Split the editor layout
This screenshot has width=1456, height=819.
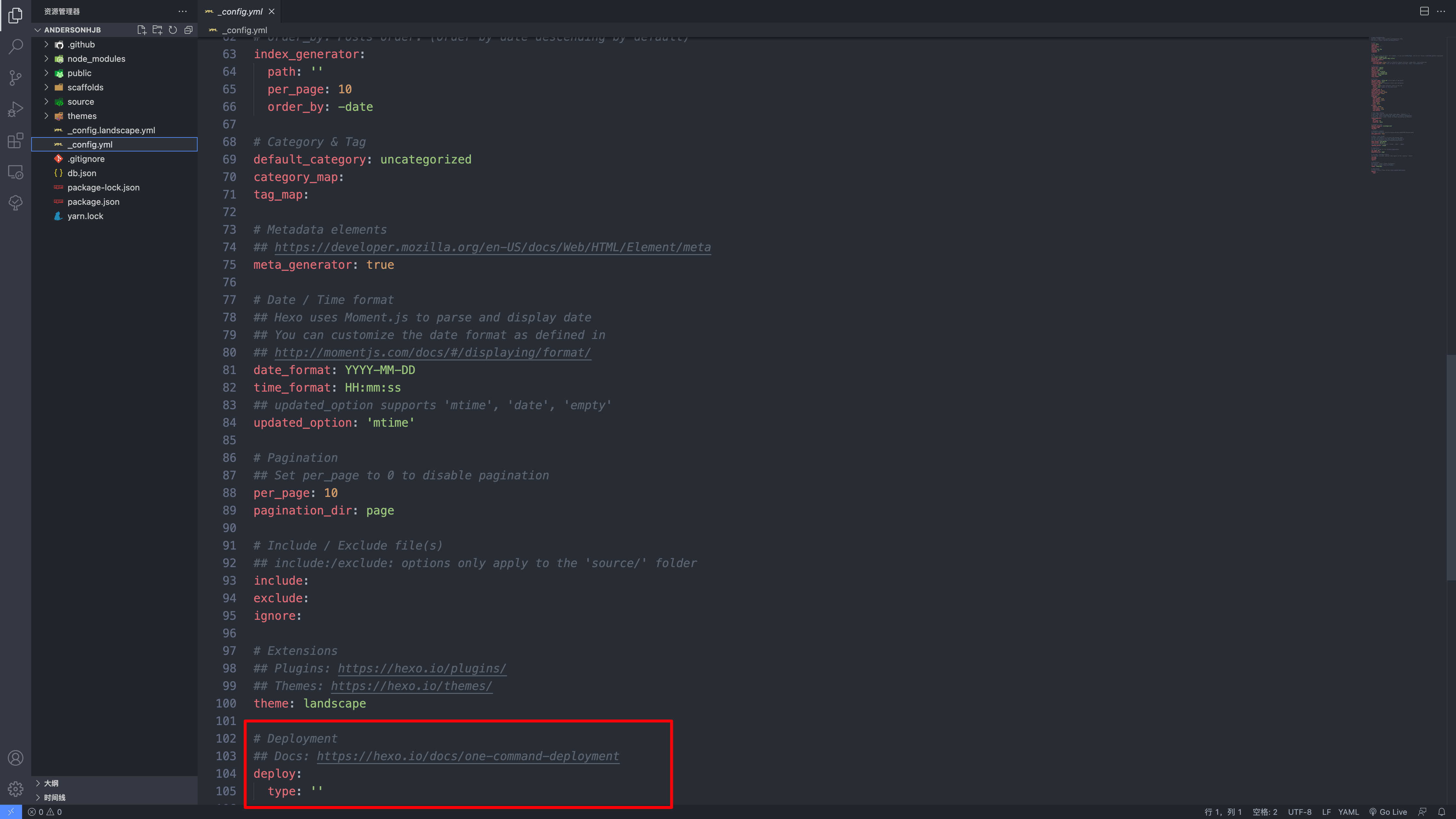1424,11
